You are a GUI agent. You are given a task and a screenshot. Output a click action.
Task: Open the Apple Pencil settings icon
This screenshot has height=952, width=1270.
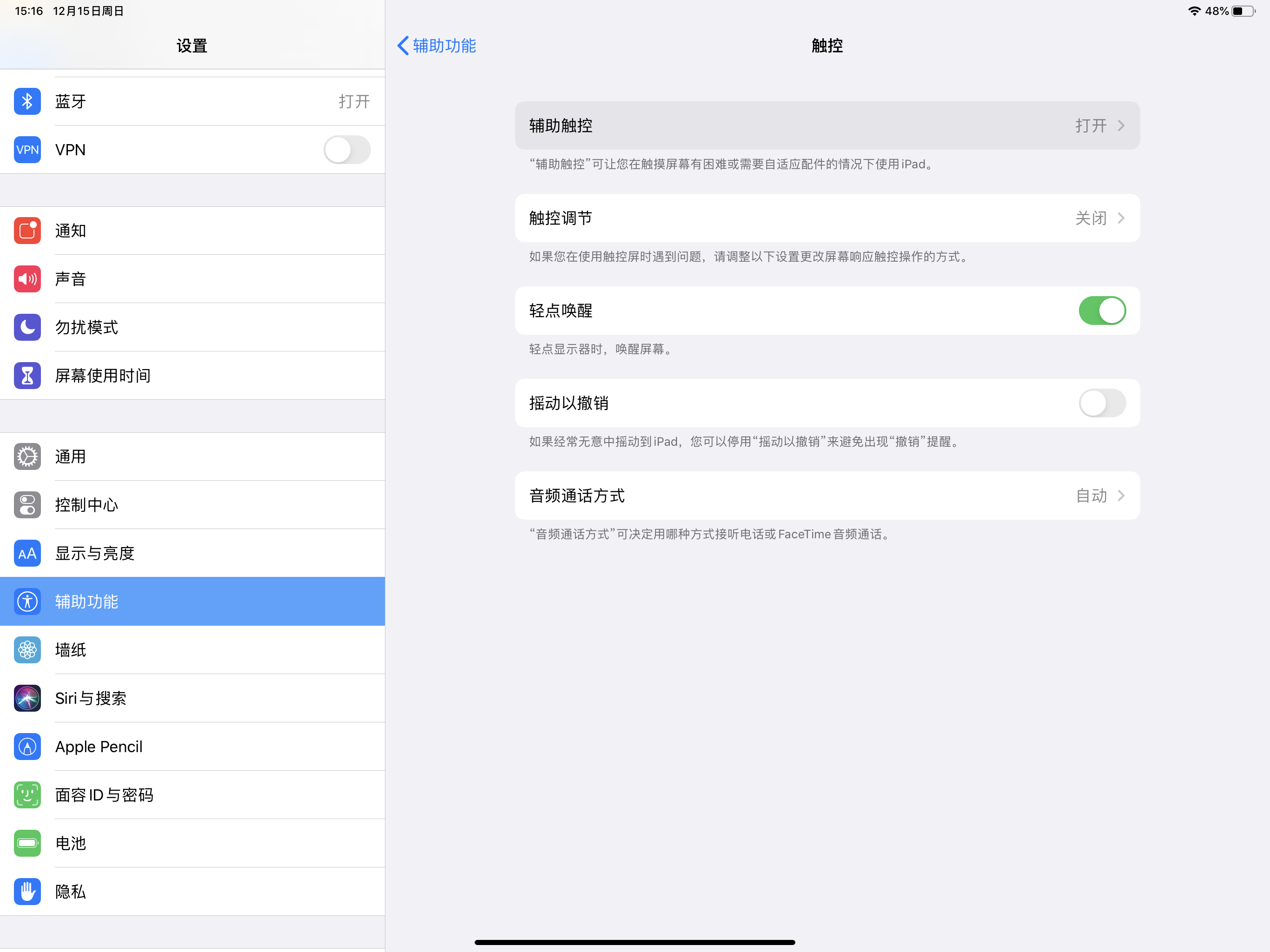coord(27,747)
